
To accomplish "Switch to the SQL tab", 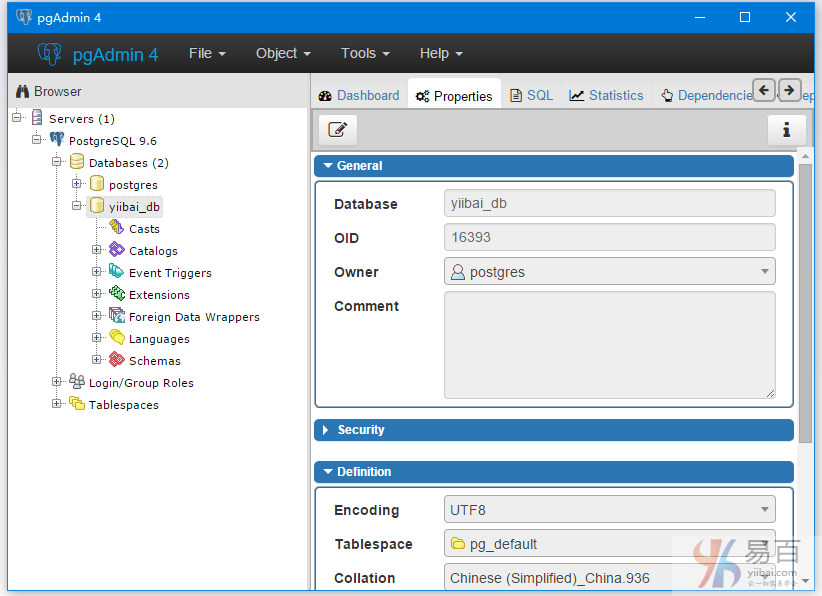I will pos(531,96).
